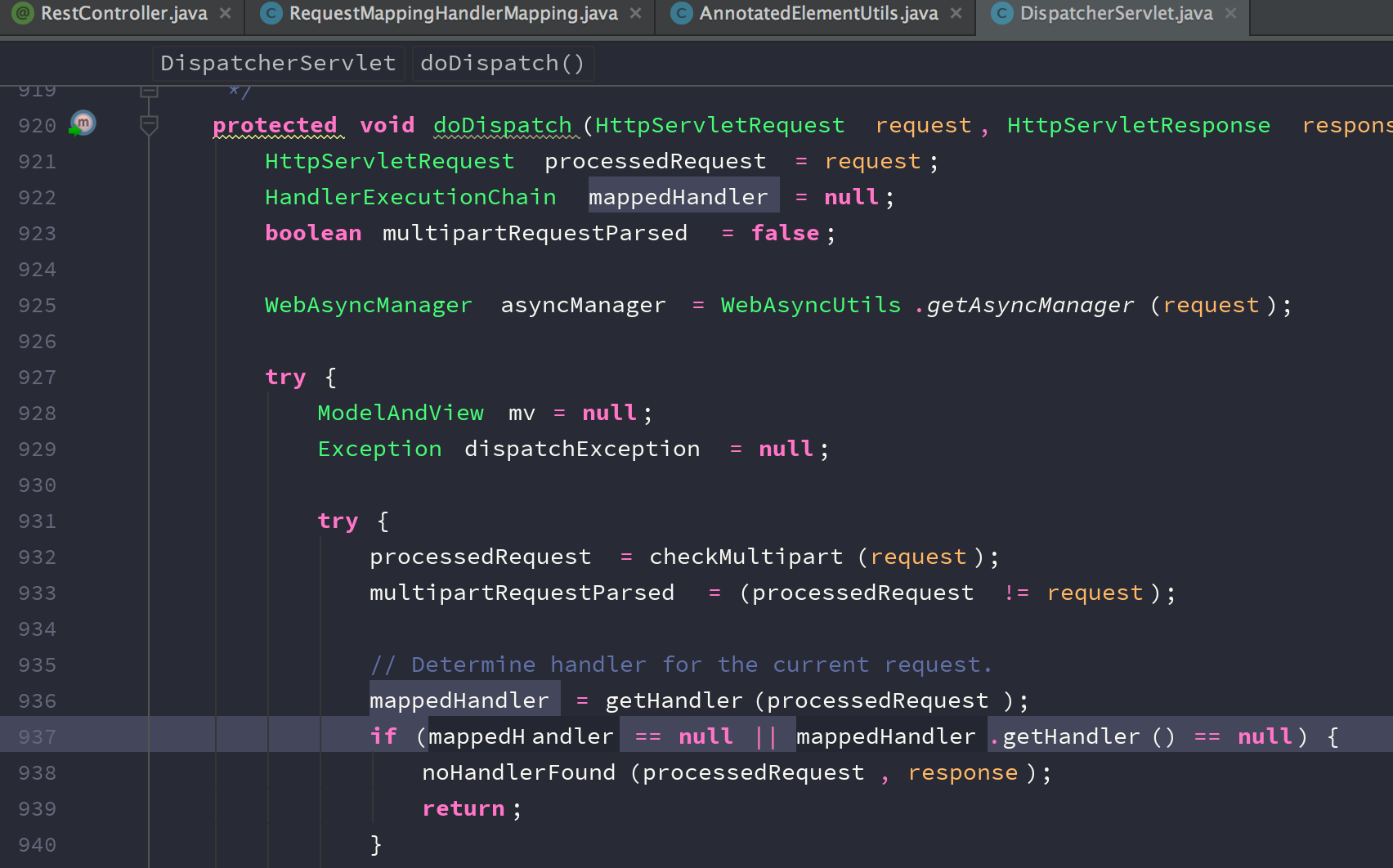This screenshot has height=868, width=1393.
Task: Click DispatcherServlet breadcrumb
Action: tap(278, 63)
